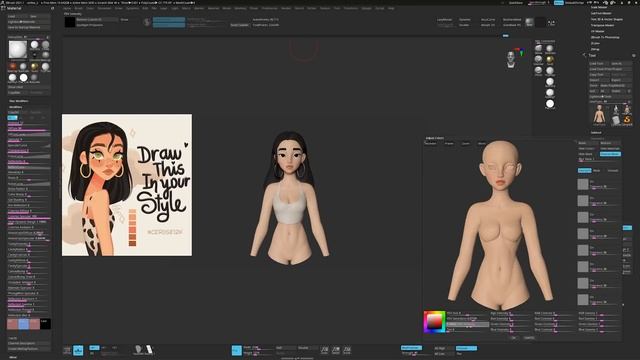Viewport: 640px width, 360px height.
Task: Select the female body tool thumbnail in Tool panel
Action: (599, 114)
